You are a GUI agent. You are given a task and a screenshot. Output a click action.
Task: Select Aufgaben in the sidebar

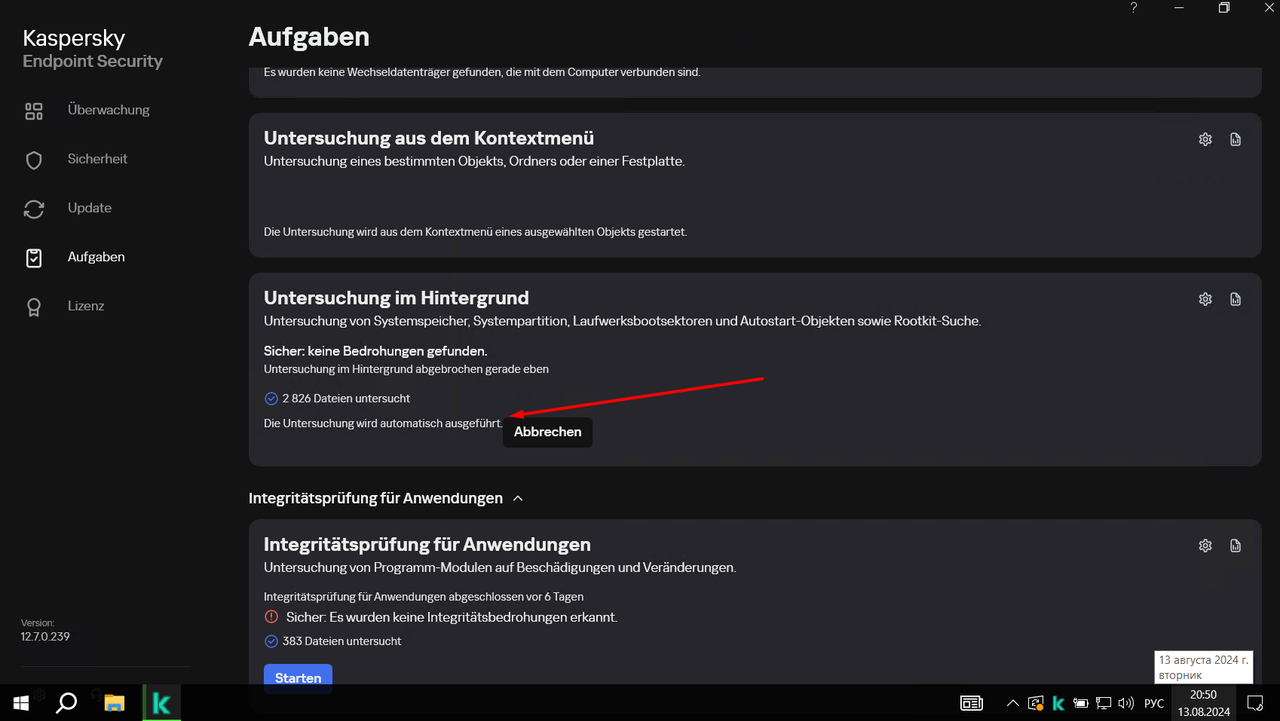tap(96, 257)
